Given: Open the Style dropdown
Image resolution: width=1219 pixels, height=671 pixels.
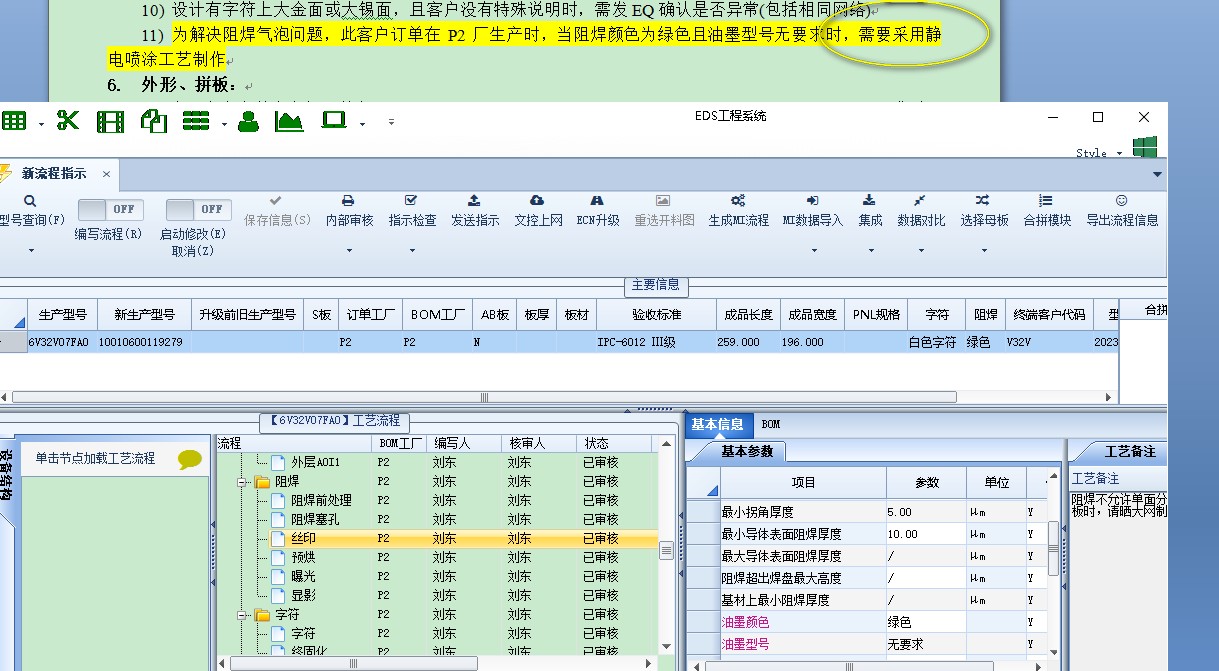Looking at the screenshot, I should 1120,153.
